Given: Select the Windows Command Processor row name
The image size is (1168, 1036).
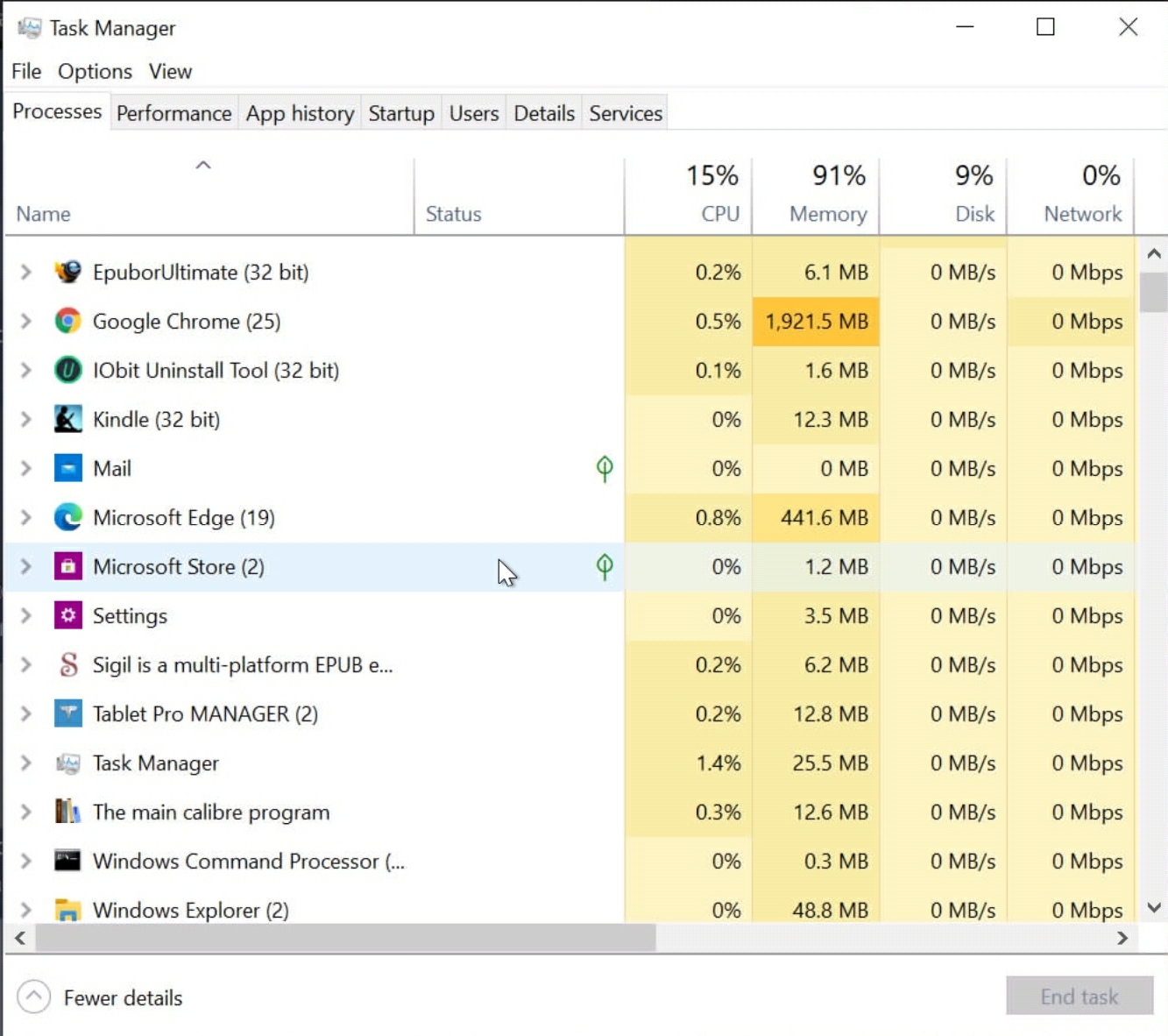Looking at the screenshot, I should pos(249,862).
